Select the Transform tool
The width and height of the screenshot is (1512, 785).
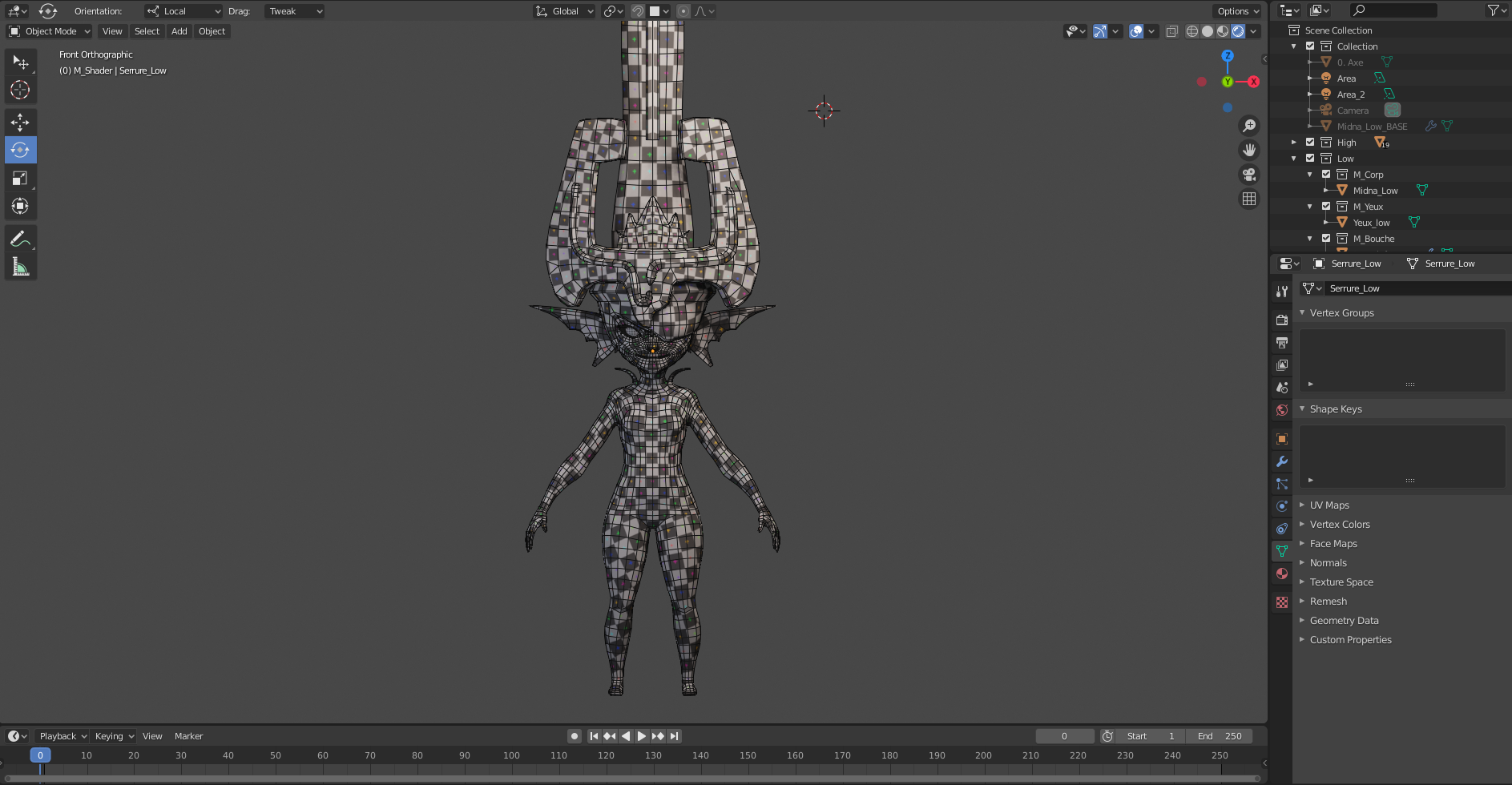[20, 206]
